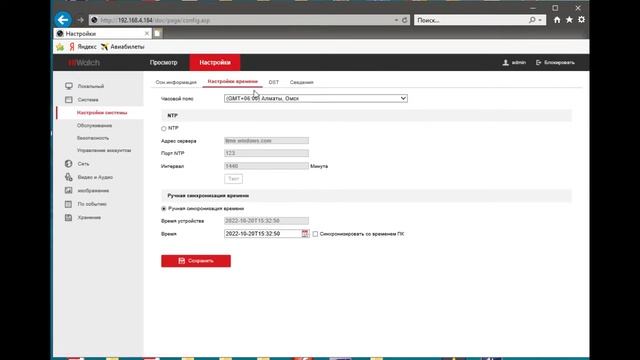
Task: Open Хранение section in sidebar
Action: coord(89,218)
